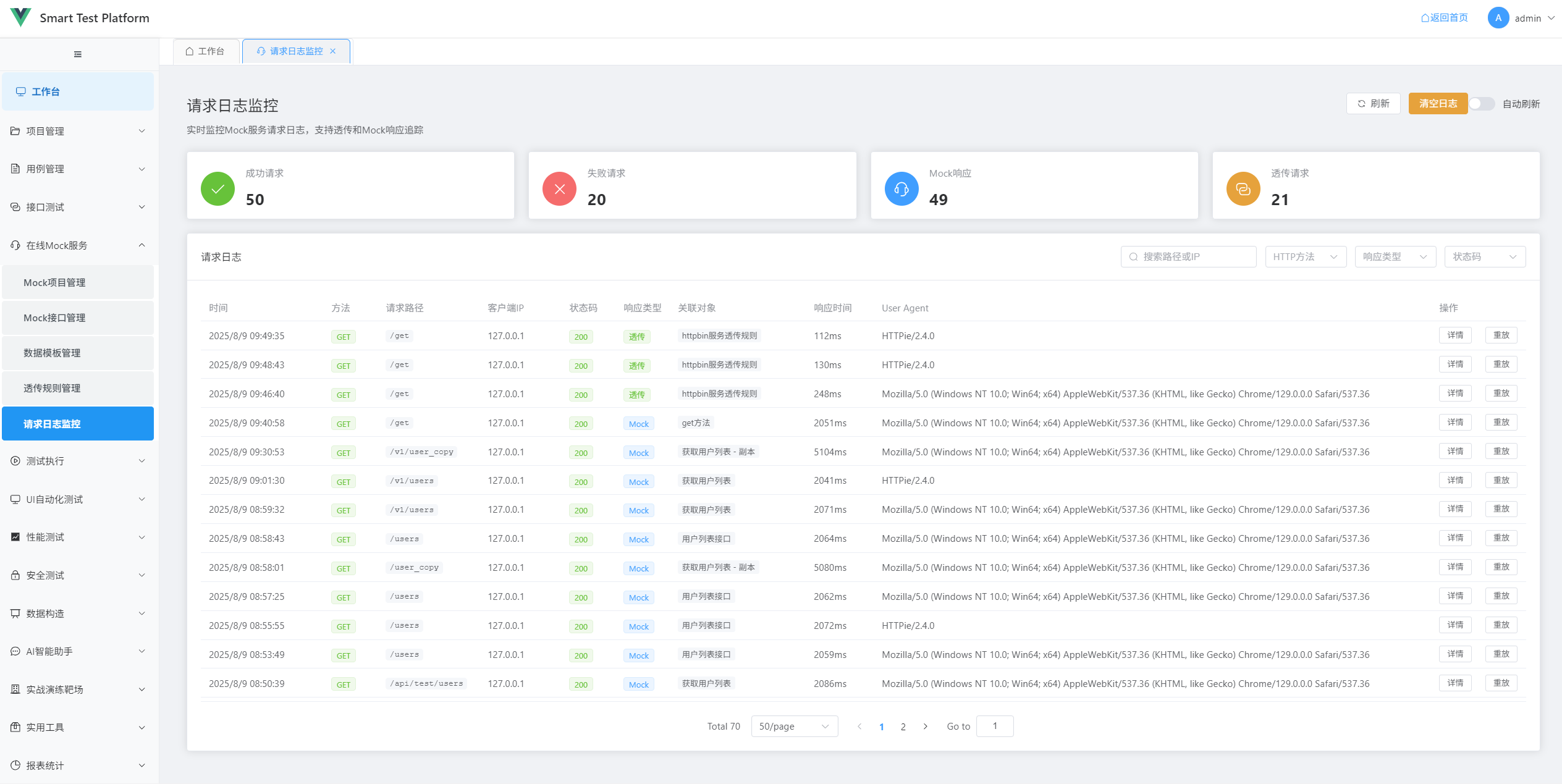Viewport: 1562px width, 784px height.
Task: Click the refresh icon button 刷新
Action: tap(1373, 104)
